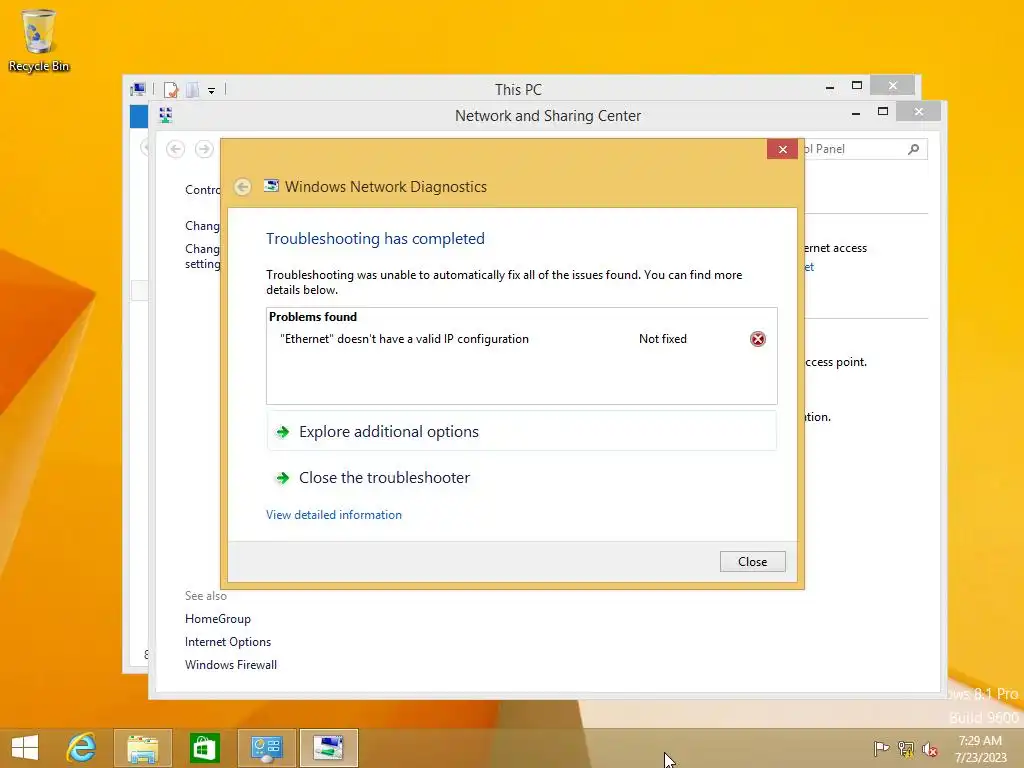Open the Windows Store taskbar icon
Image resolution: width=1024 pixels, height=768 pixels.
pos(204,748)
